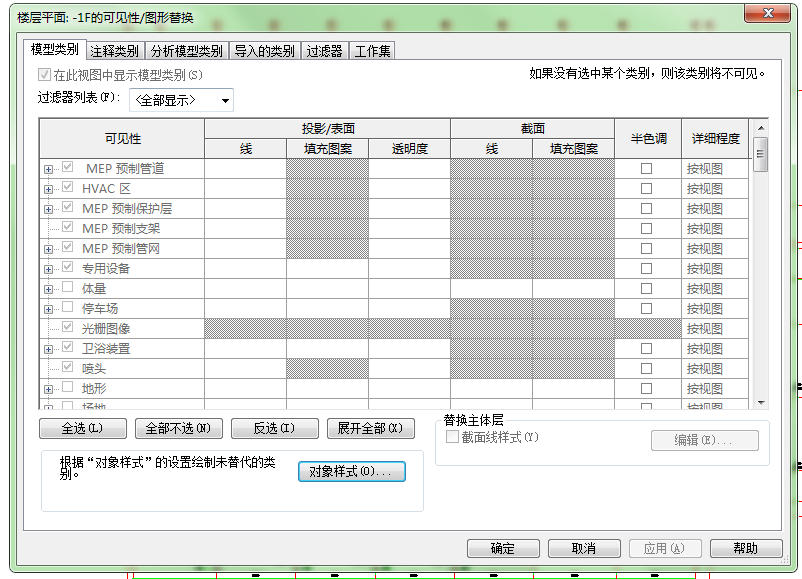Uncheck visibility of MEP 预制支架
This screenshot has width=802, height=579.
pos(68,227)
